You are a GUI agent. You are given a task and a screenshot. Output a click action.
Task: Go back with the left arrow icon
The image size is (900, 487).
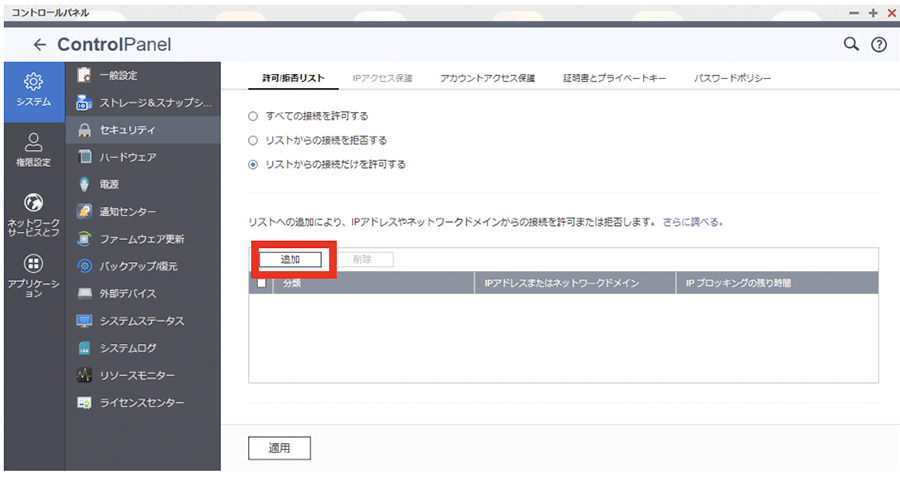pos(40,45)
